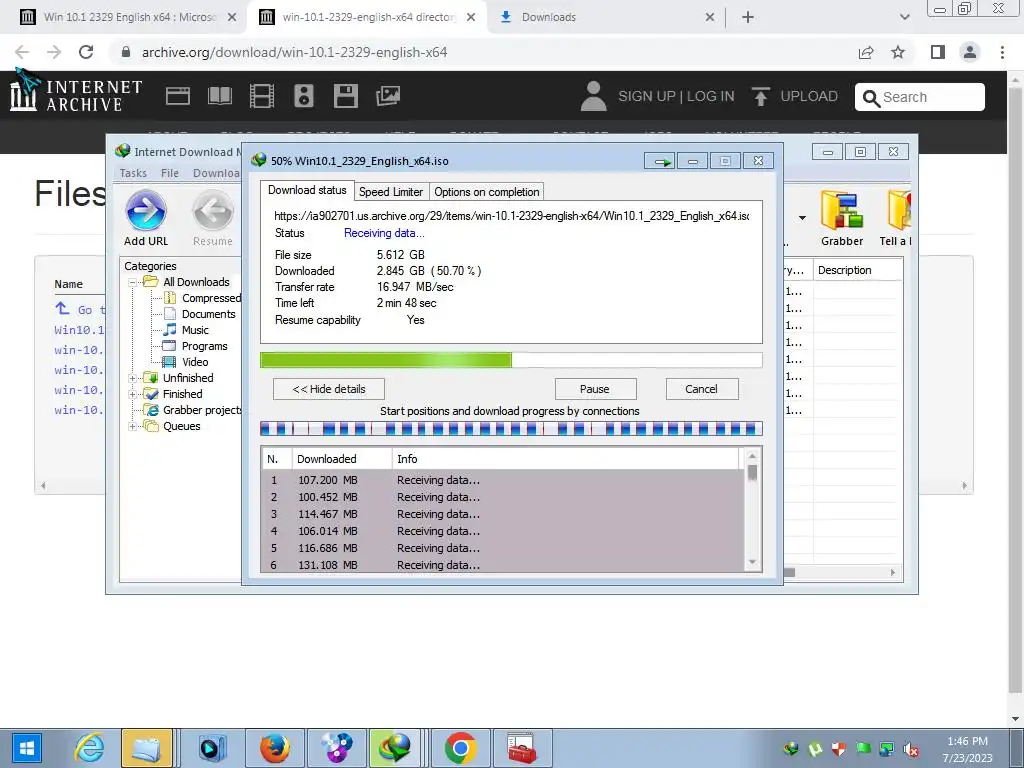This screenshot has width=1024, height=768.
Task: Open the Web (Wayback) icon in Archive navbar
Action: pos(178,96)
